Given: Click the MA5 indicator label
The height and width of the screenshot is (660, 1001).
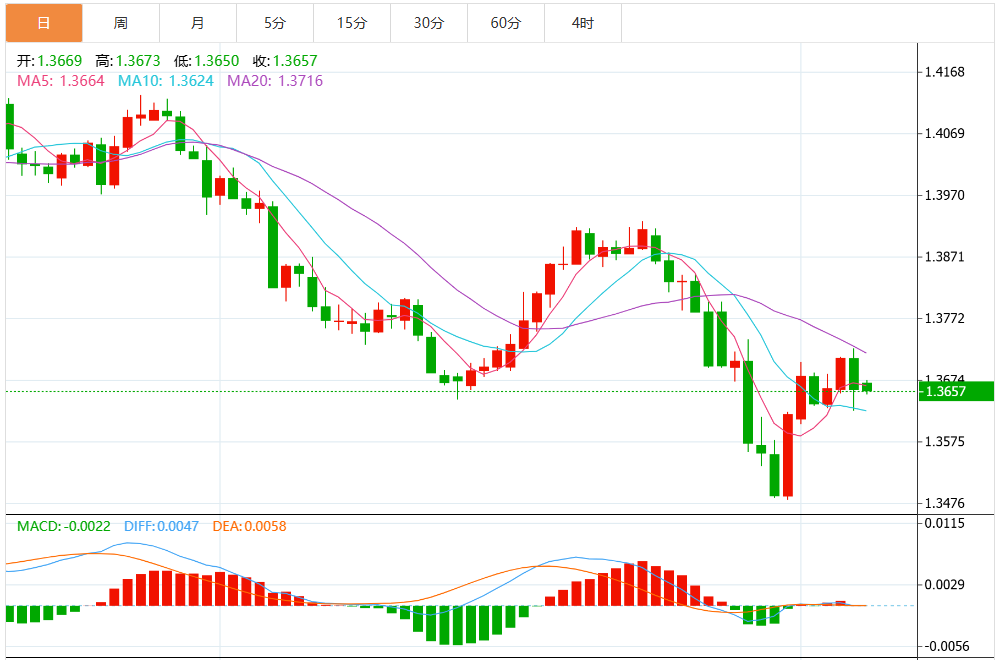Looking at the screenshot, I should [61, 80].
